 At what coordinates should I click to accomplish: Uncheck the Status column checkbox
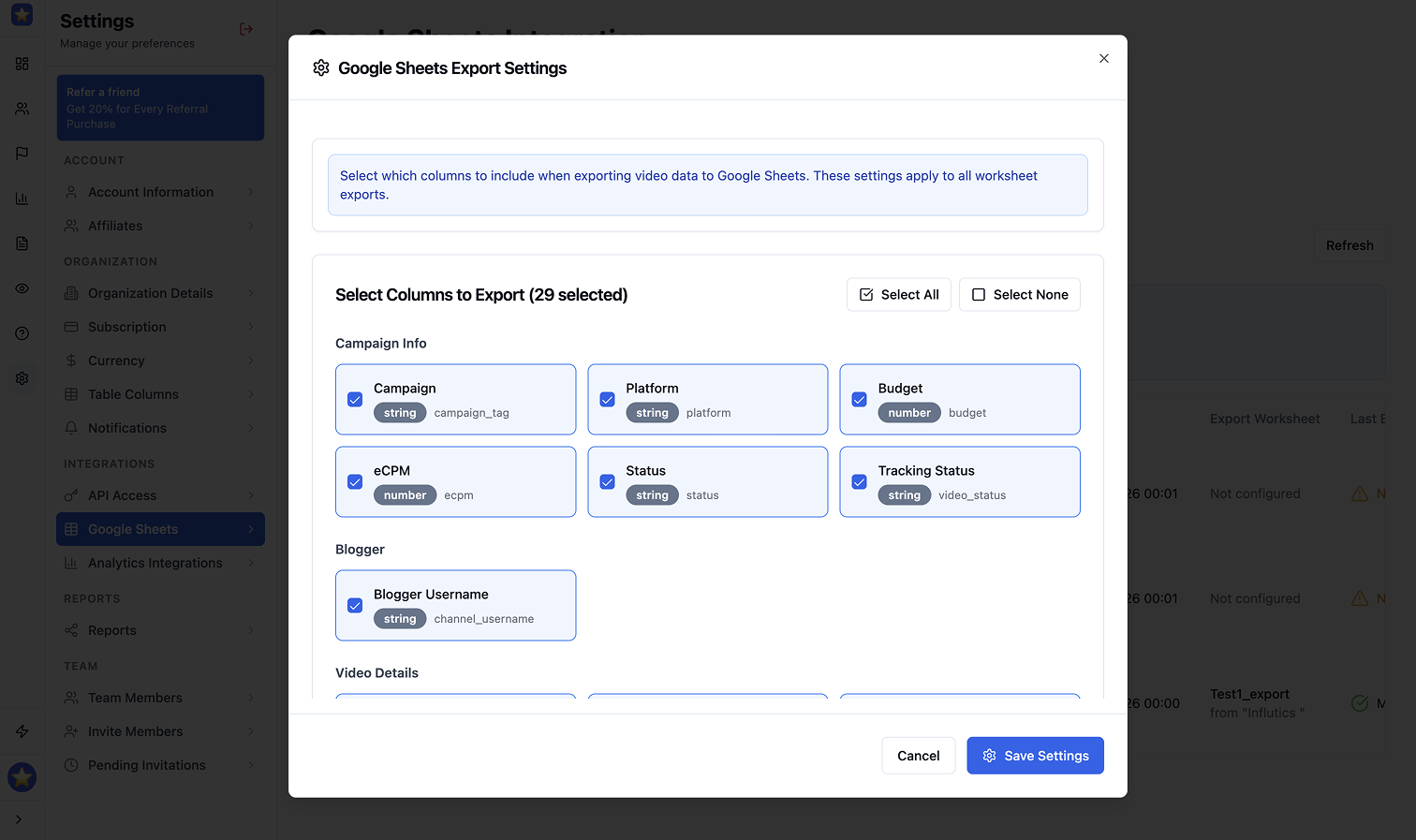click(x=607, y=482)
